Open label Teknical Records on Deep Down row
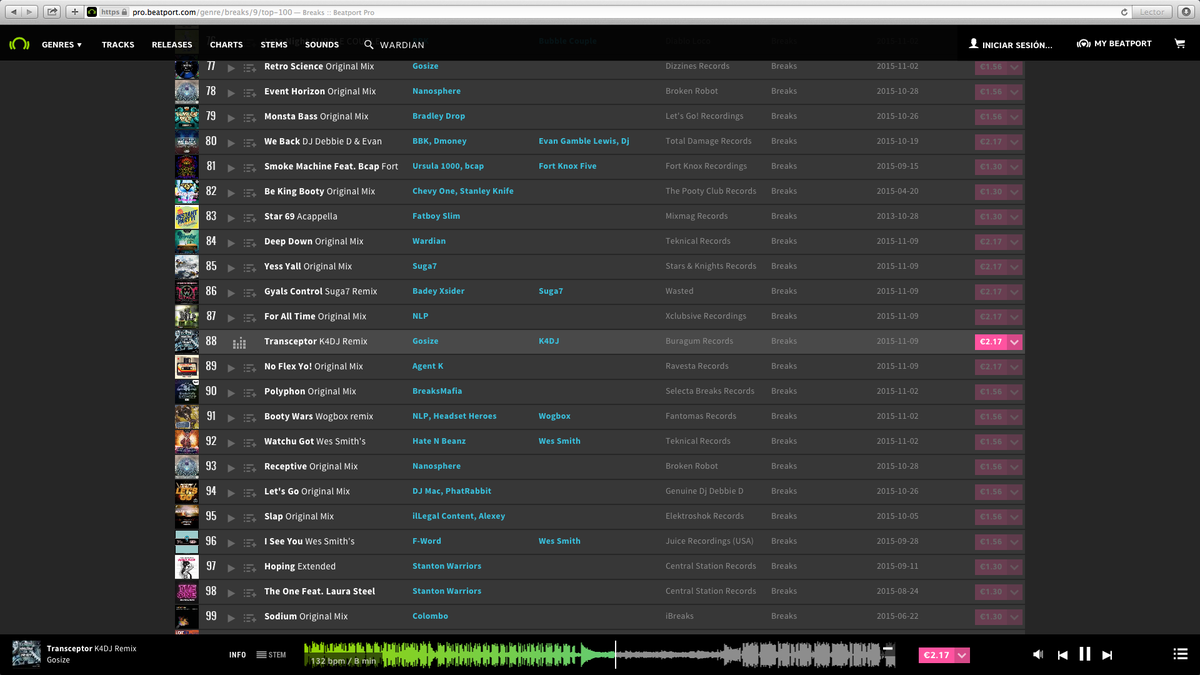Image resolution: width=1200 pixels, height=675 pixels. [698, 242]
